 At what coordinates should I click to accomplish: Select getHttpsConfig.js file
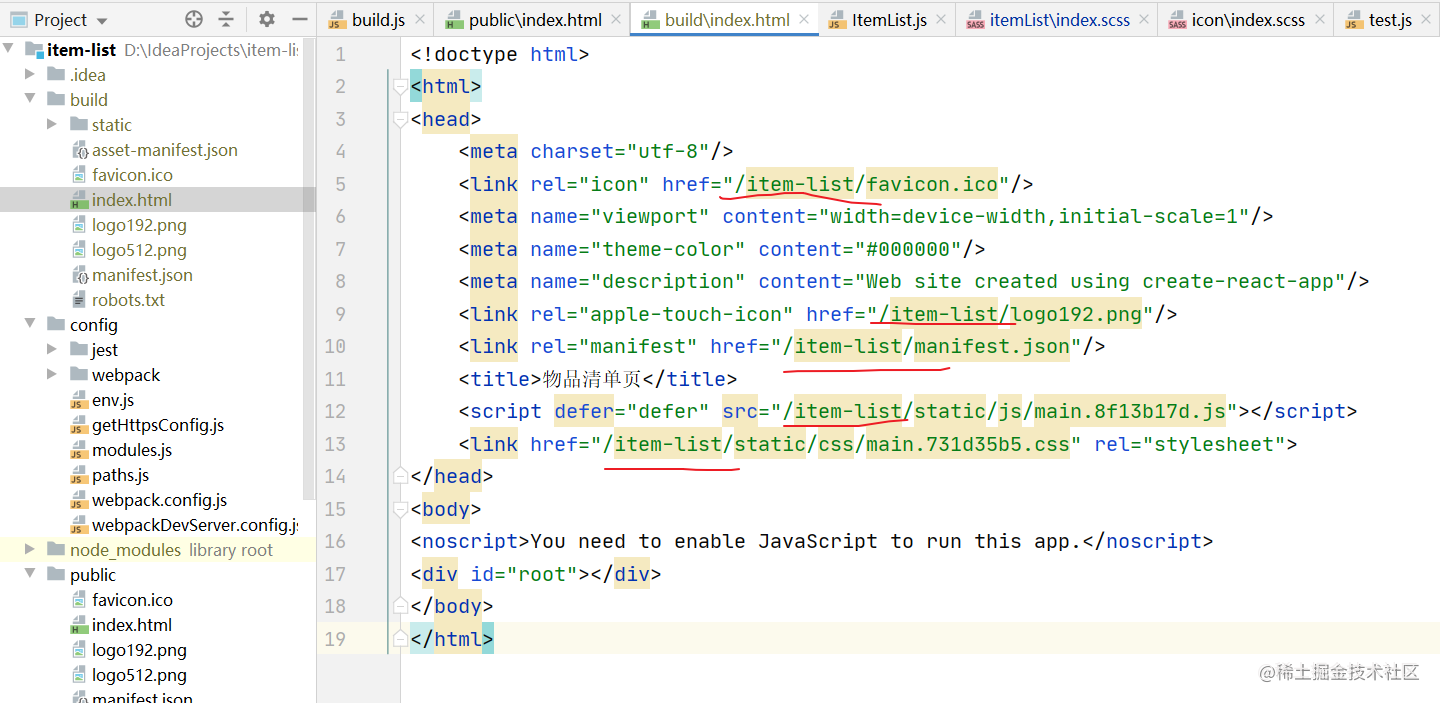[x=158, y=425]
